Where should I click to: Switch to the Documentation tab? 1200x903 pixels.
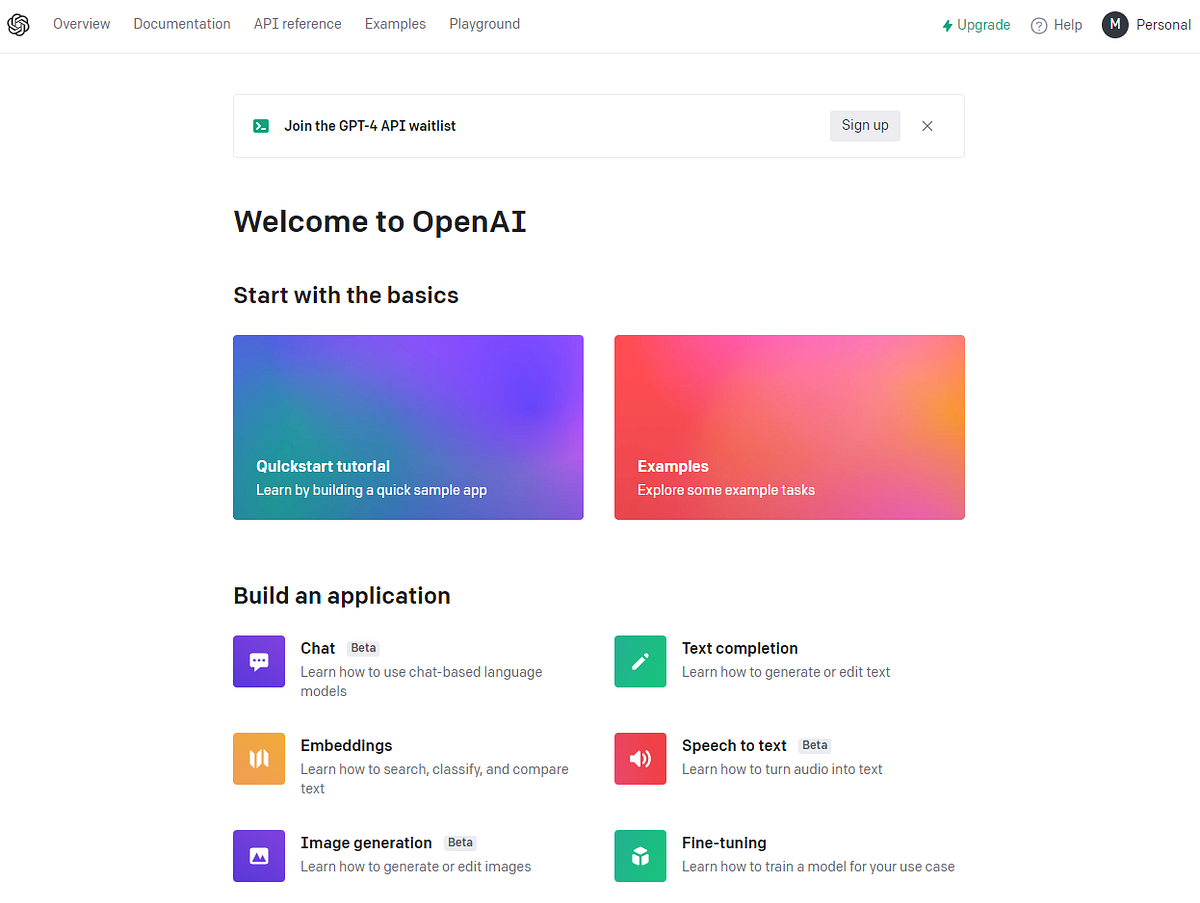point(181,23)
